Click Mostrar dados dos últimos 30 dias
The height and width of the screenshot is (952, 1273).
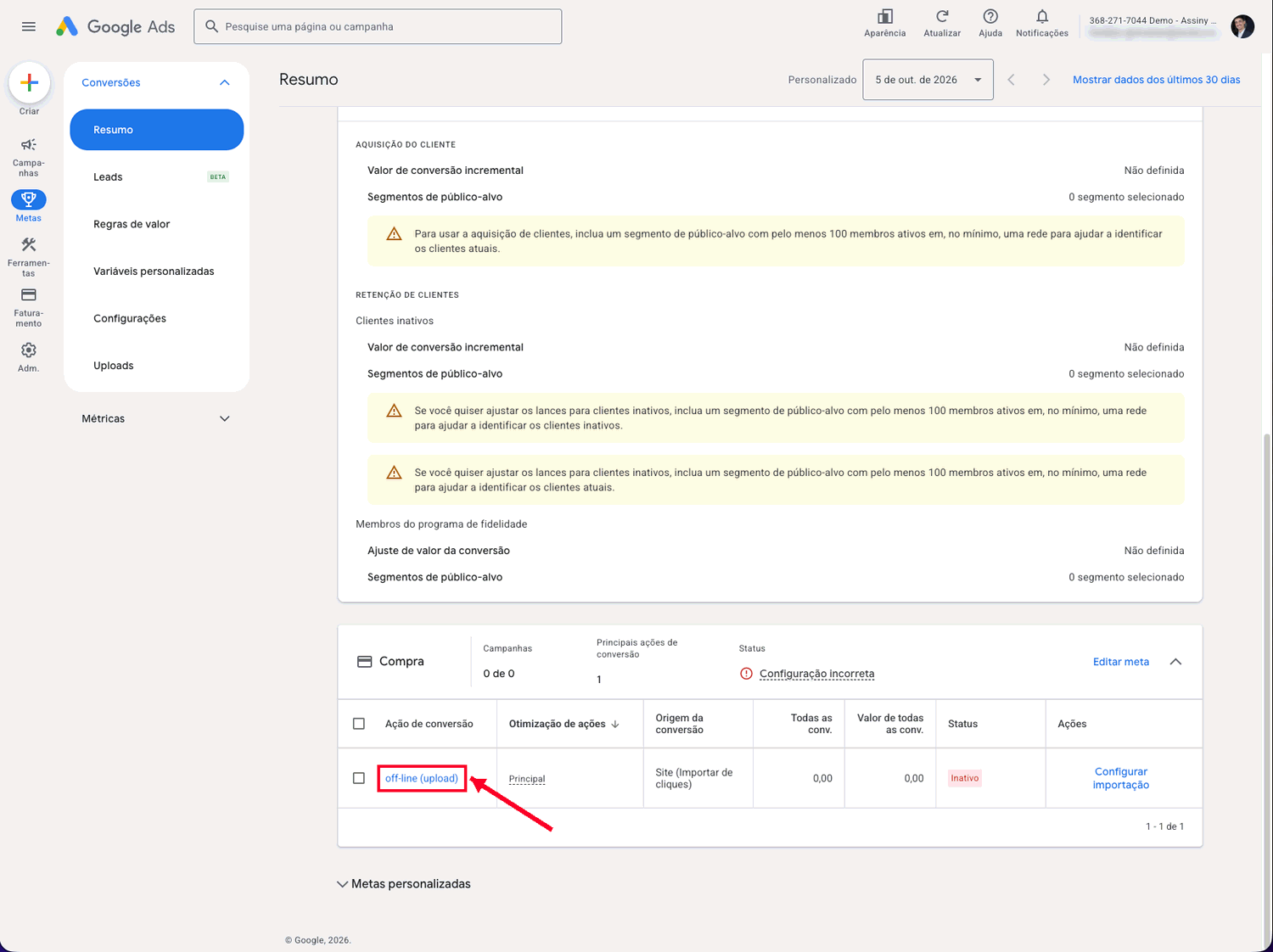tap(1156, 80)
